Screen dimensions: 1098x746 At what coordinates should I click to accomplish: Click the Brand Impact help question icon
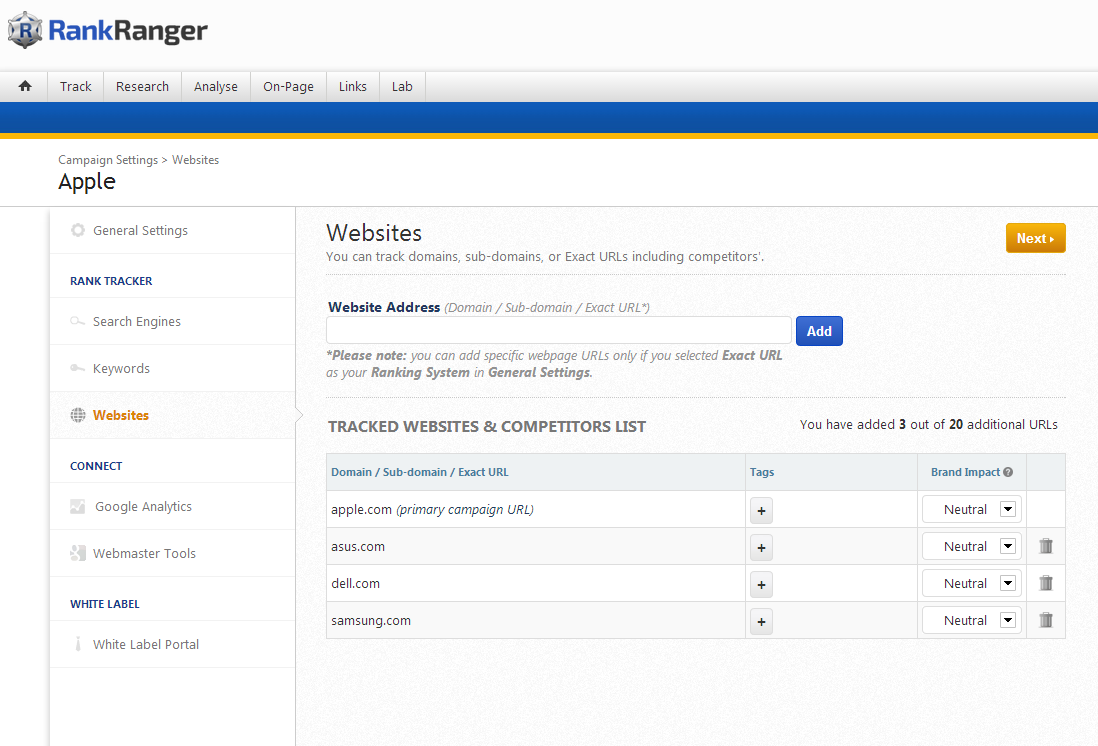pos(1008,472)
